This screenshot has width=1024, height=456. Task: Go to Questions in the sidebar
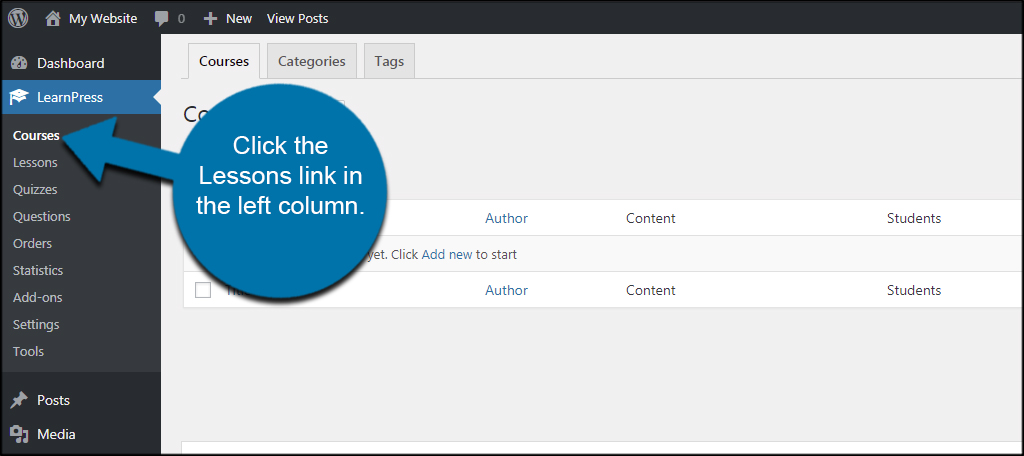42,216
